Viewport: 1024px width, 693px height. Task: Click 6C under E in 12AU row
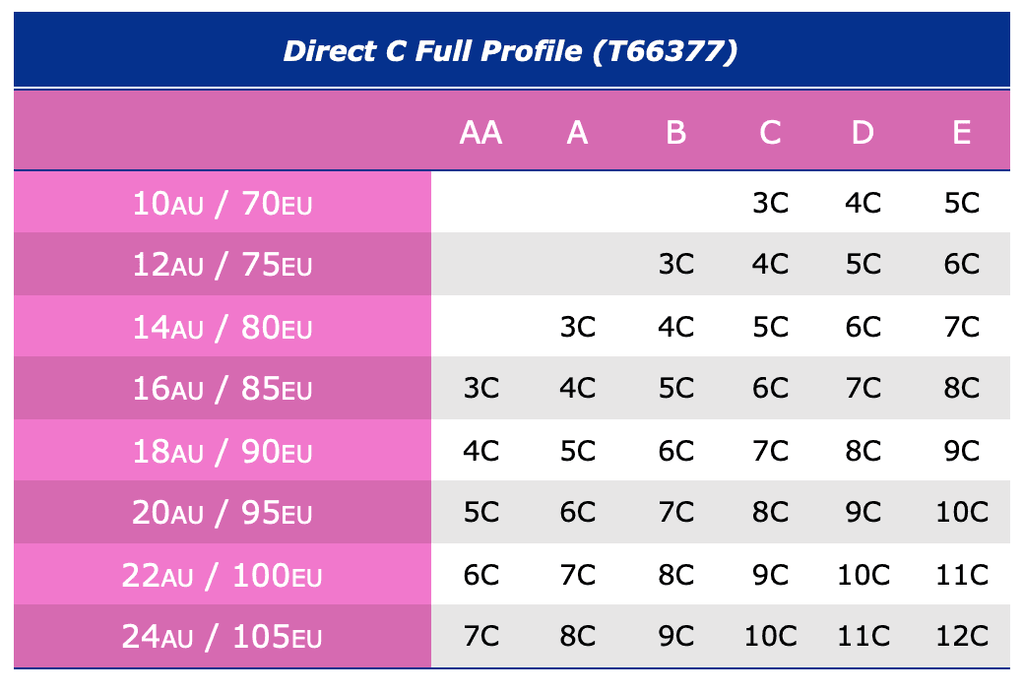961,264
